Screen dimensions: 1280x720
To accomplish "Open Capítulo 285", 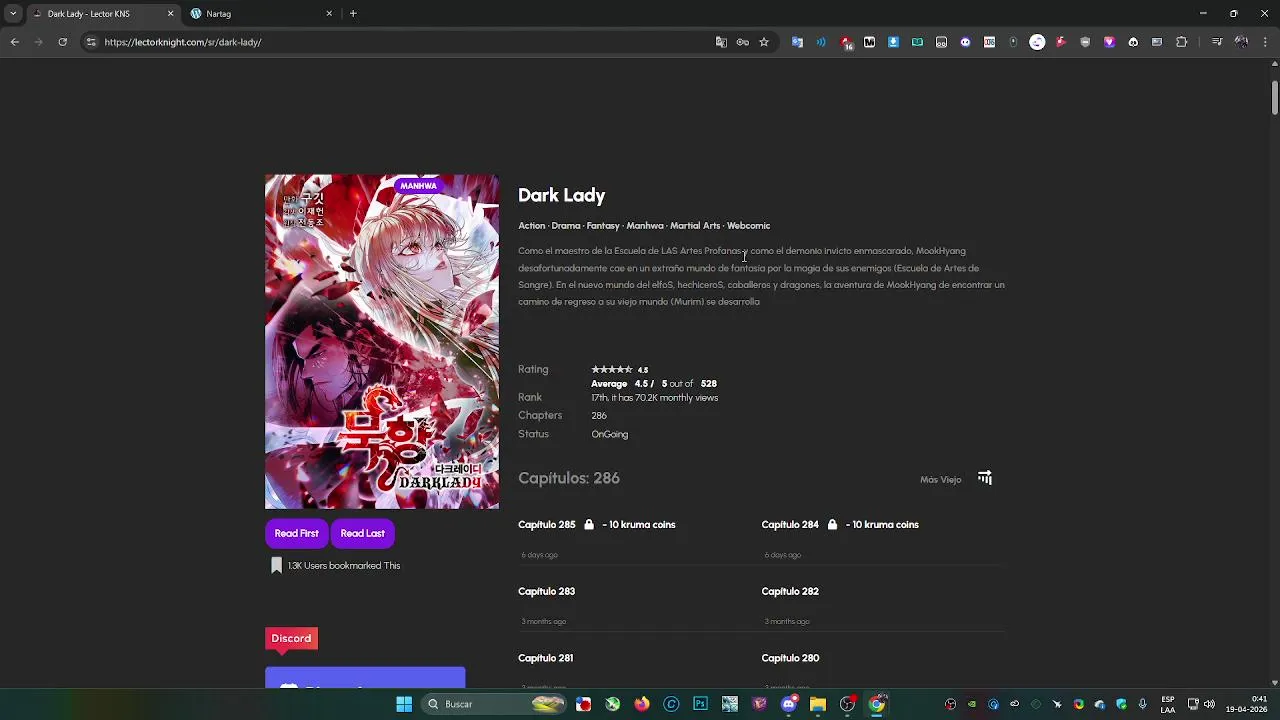I will [x=546, y=524].
